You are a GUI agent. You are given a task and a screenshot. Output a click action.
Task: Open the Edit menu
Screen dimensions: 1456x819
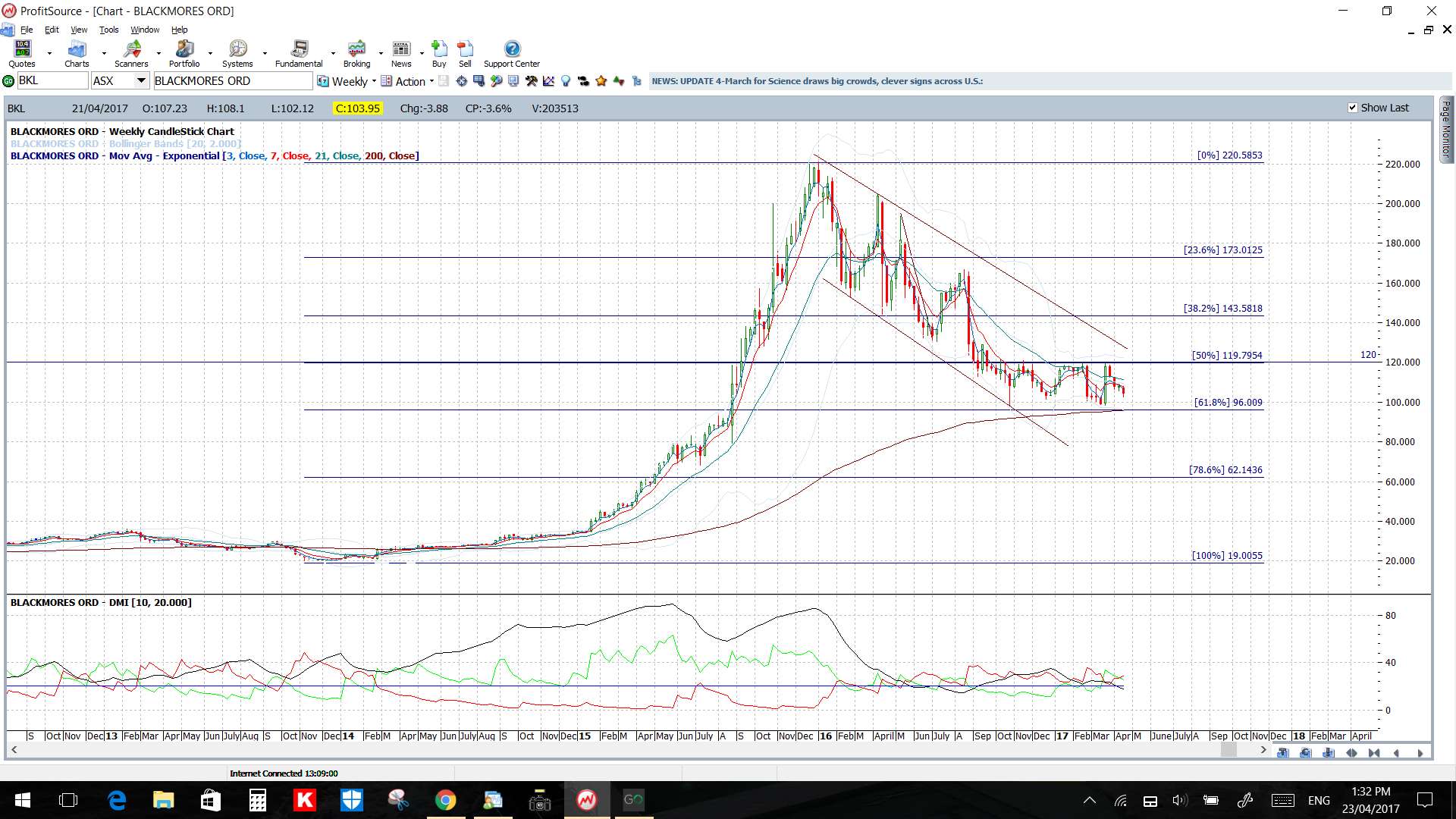click(52, 30)
